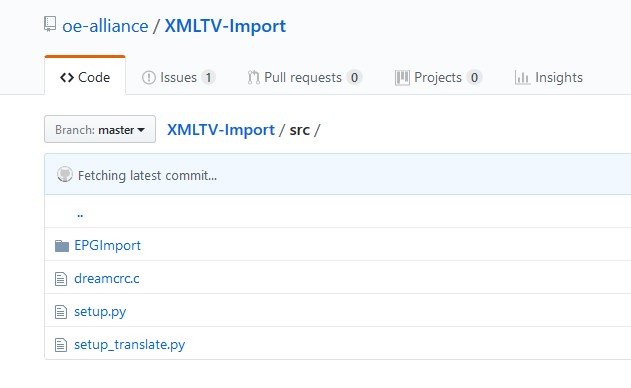Switch to the Insights tab

pyautogui.click(x=549, y=77)
